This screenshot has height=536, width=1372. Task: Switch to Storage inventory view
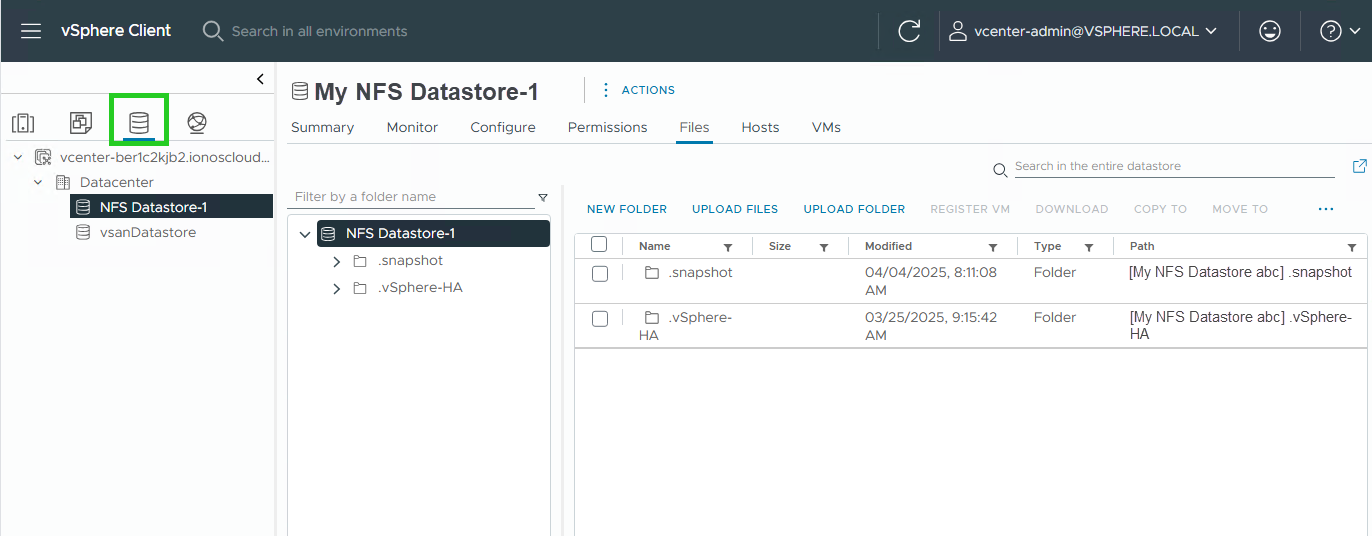[139, 123]
